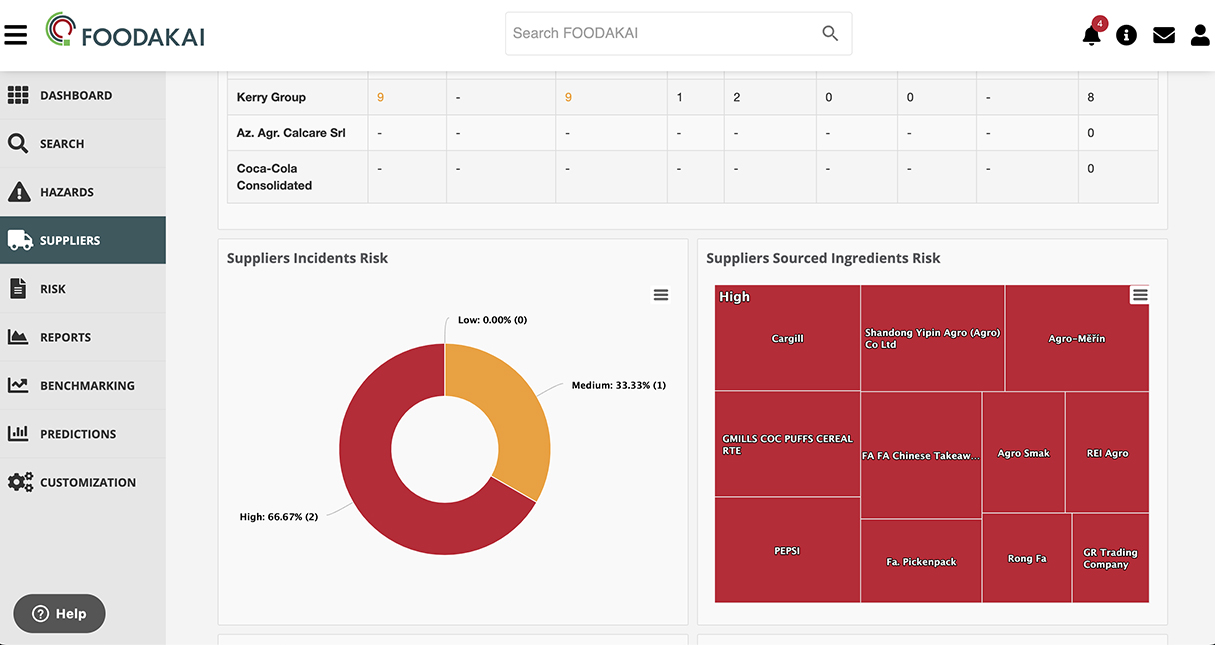This screenshot has width=1215, height=645.
Task: Go to Dashboard section
Action: (83, 95)
